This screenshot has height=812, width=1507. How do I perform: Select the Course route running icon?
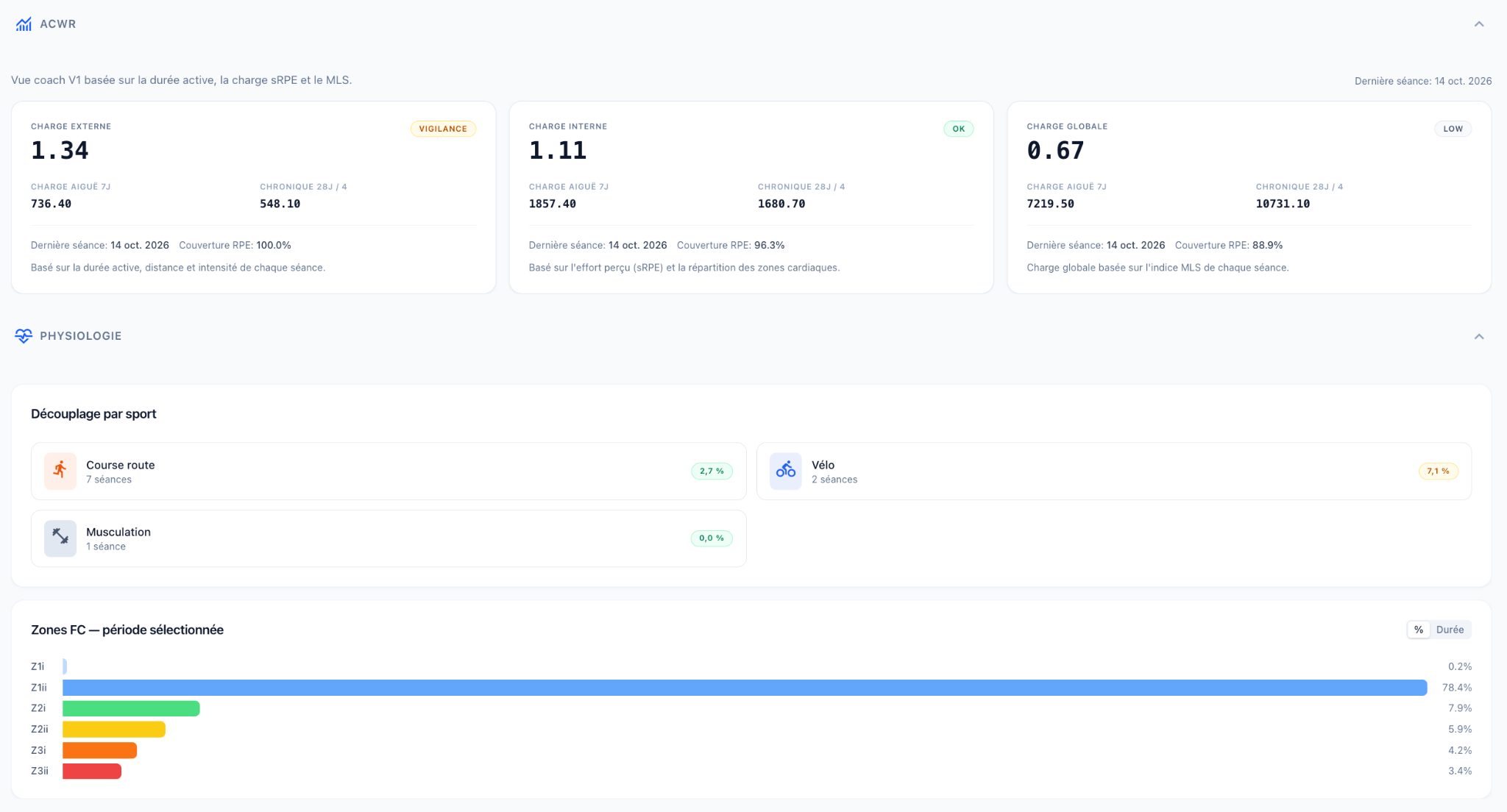[60, 471]
